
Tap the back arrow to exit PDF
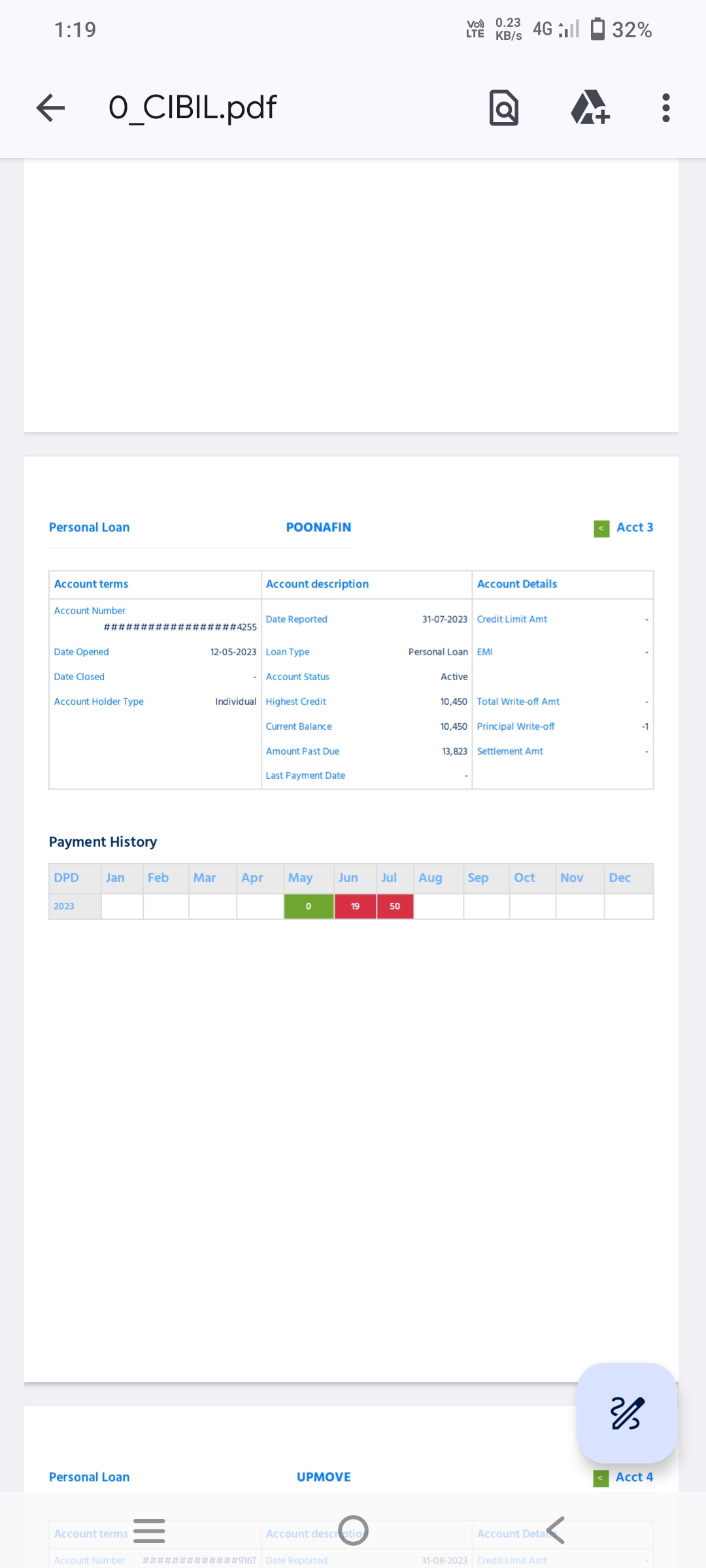pyautogui.click(x=50, y=108)
